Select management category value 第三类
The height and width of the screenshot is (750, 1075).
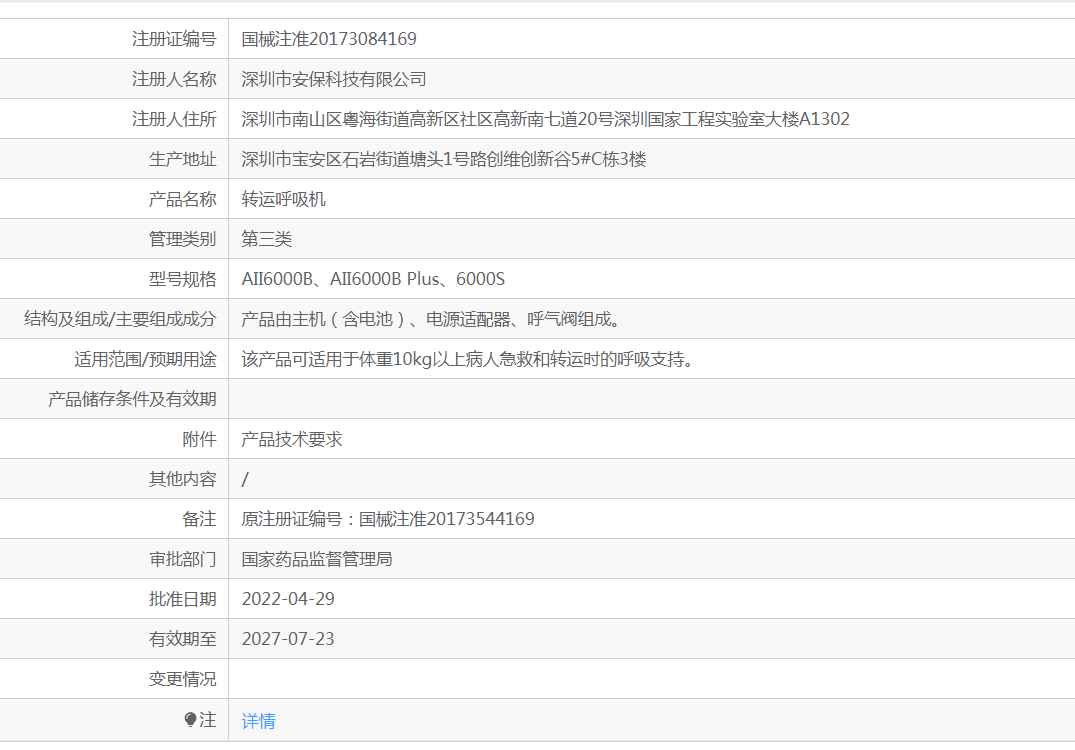coord(267,239)
